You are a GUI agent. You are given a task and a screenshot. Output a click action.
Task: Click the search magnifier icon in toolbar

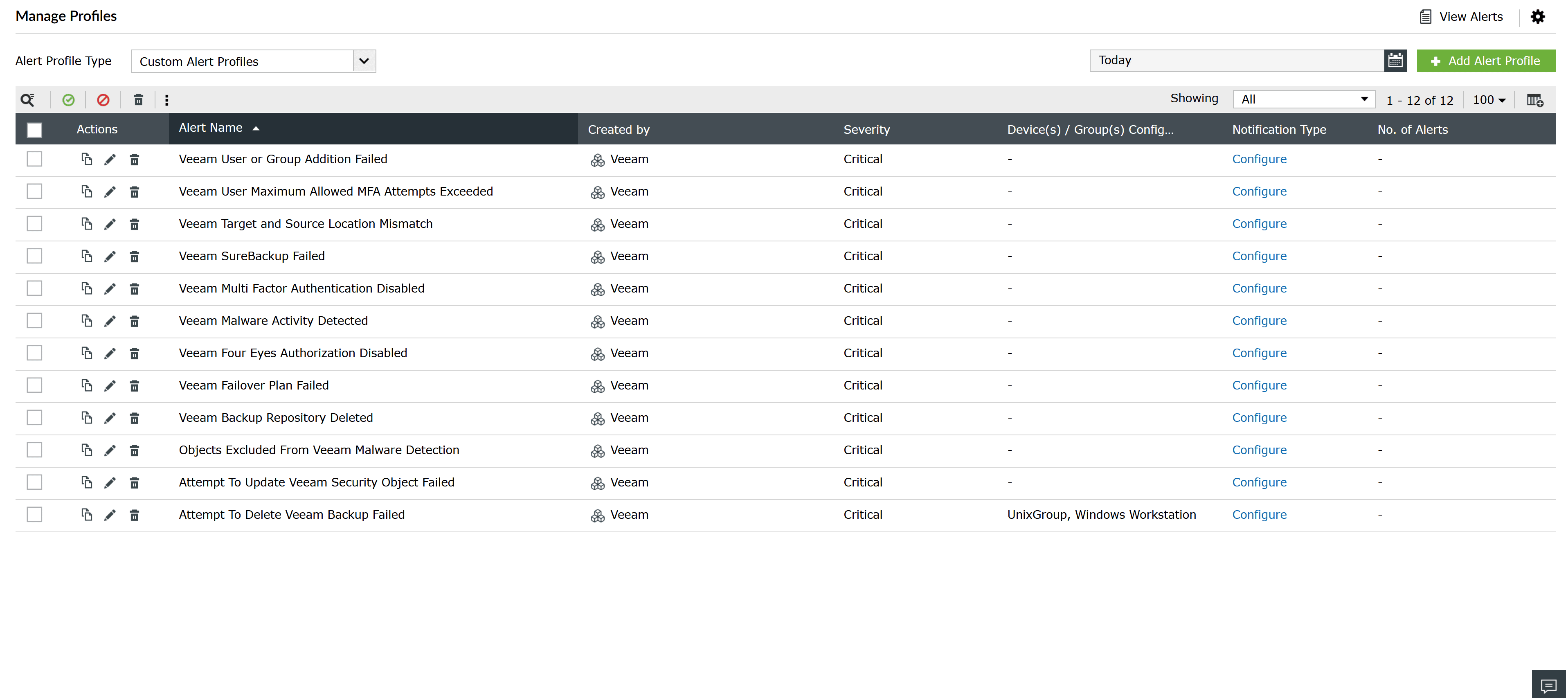[x=27, y=100]
